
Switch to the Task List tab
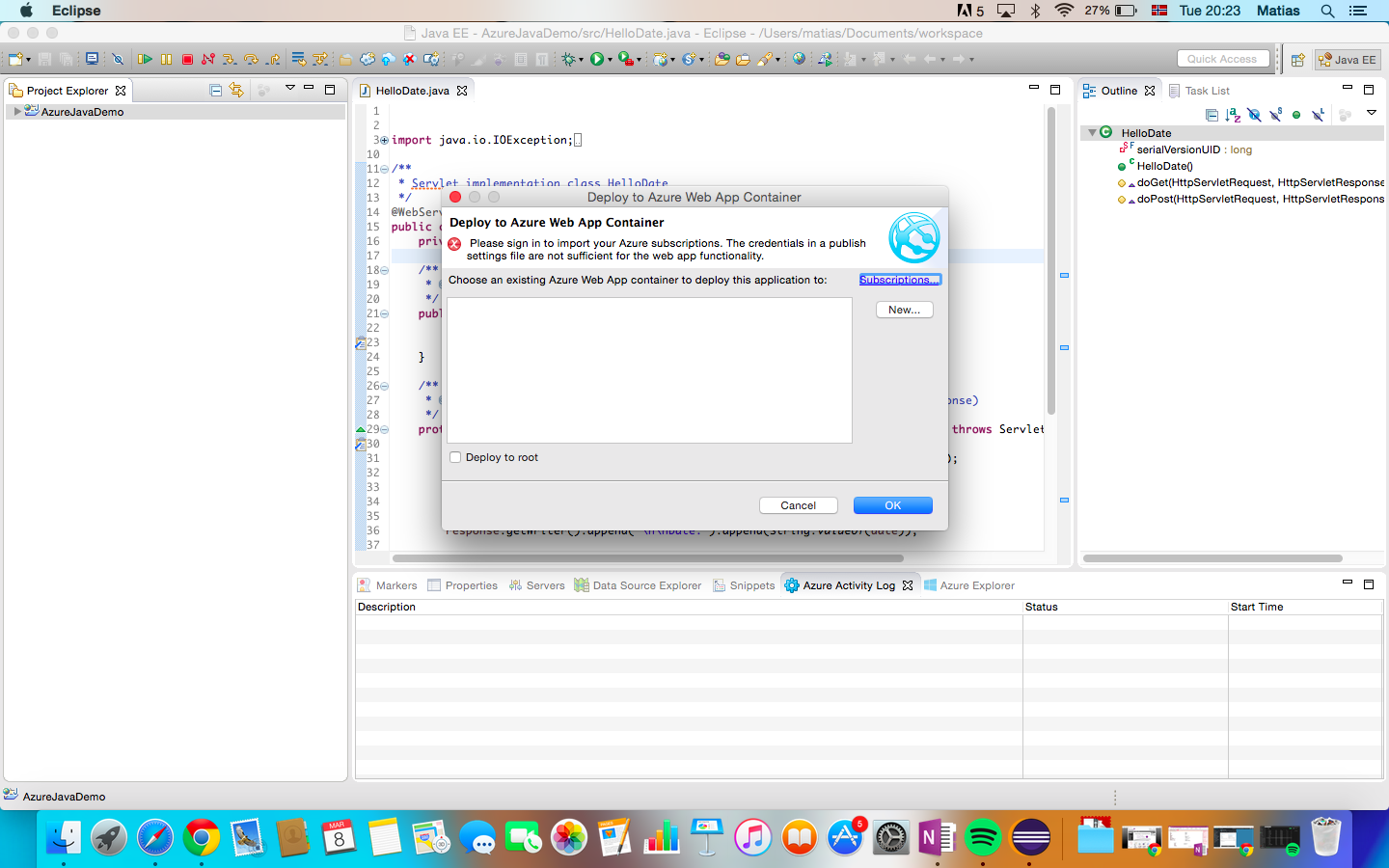(1199, 91)
